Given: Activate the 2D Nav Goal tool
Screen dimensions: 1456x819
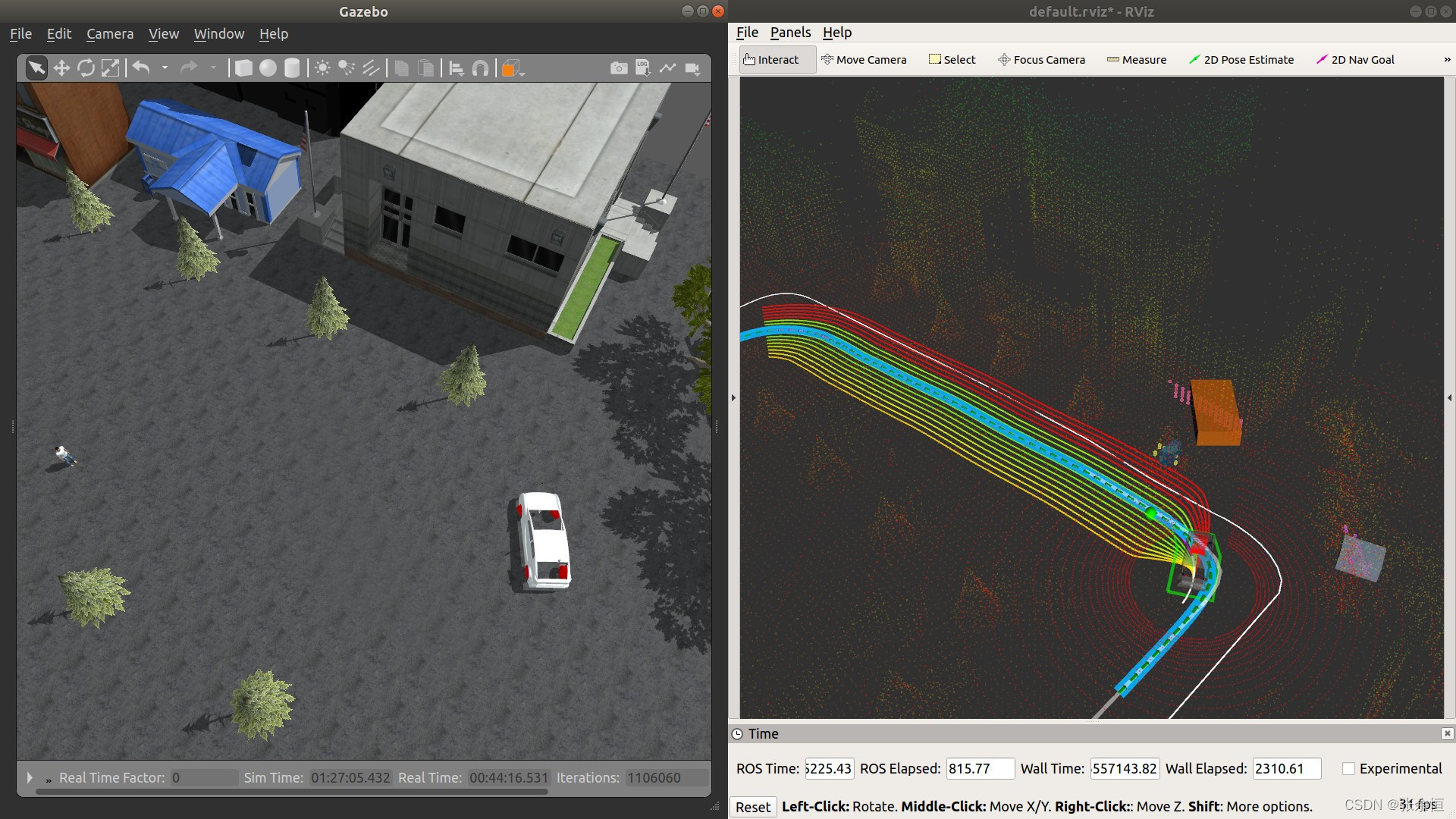Looking at the screenshot, I should [x=1355, y=60].
